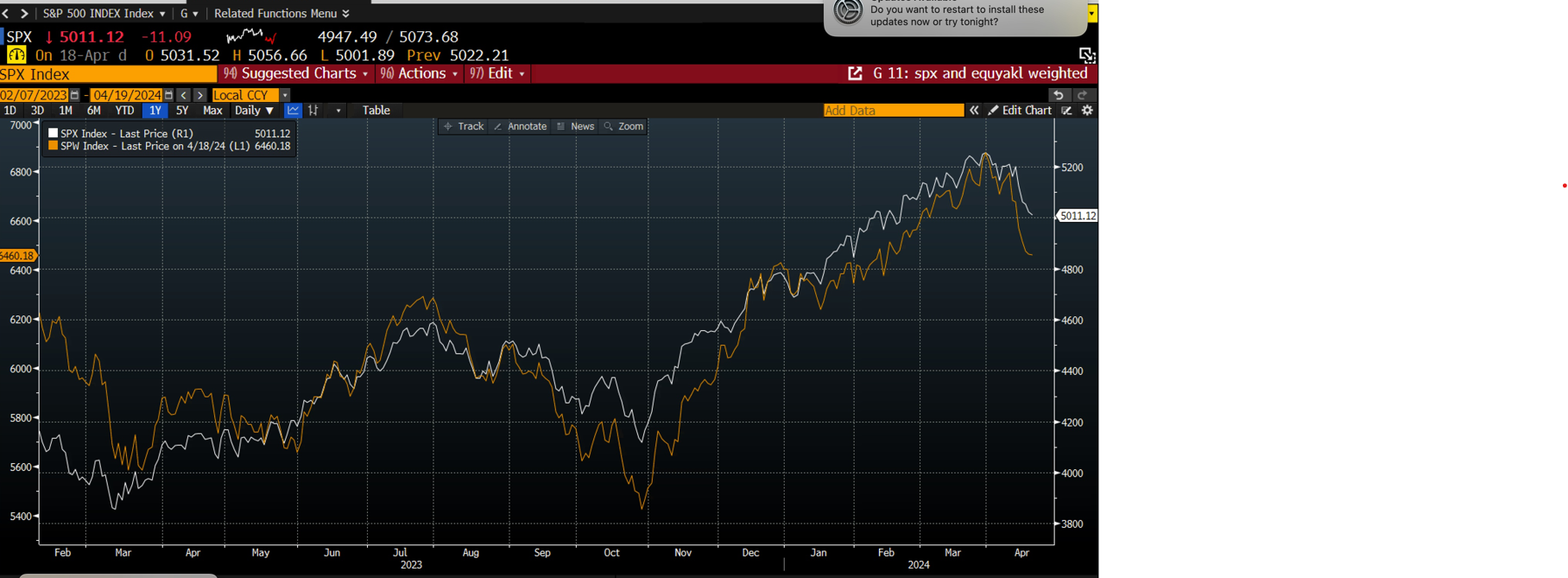The width and height of the screenshot is (1568, 578).
Task: Click the annotation edit icon beside Edit Chart
Action: 1067,111
